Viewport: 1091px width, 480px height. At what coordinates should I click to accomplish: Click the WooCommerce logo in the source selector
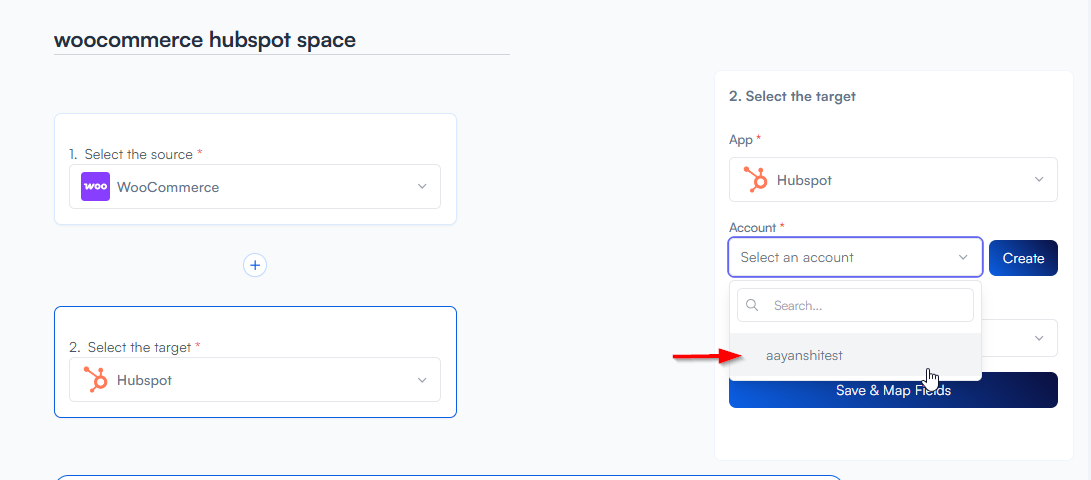click(96, 187)
